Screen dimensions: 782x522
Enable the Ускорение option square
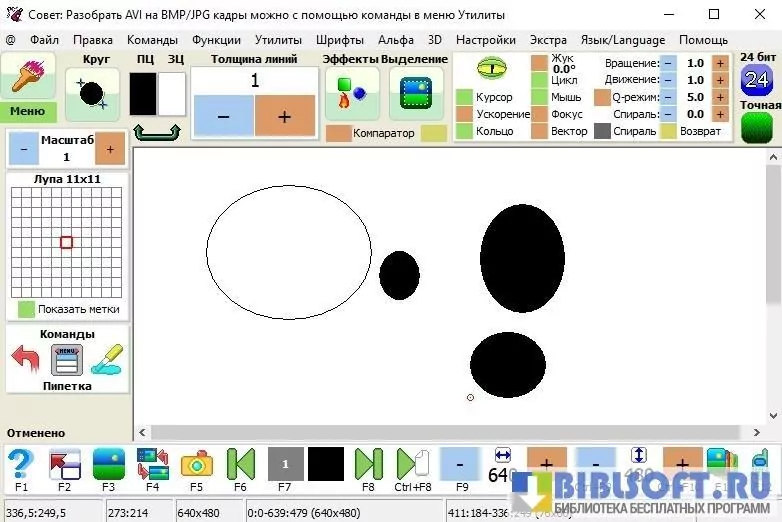coord(464,114)
